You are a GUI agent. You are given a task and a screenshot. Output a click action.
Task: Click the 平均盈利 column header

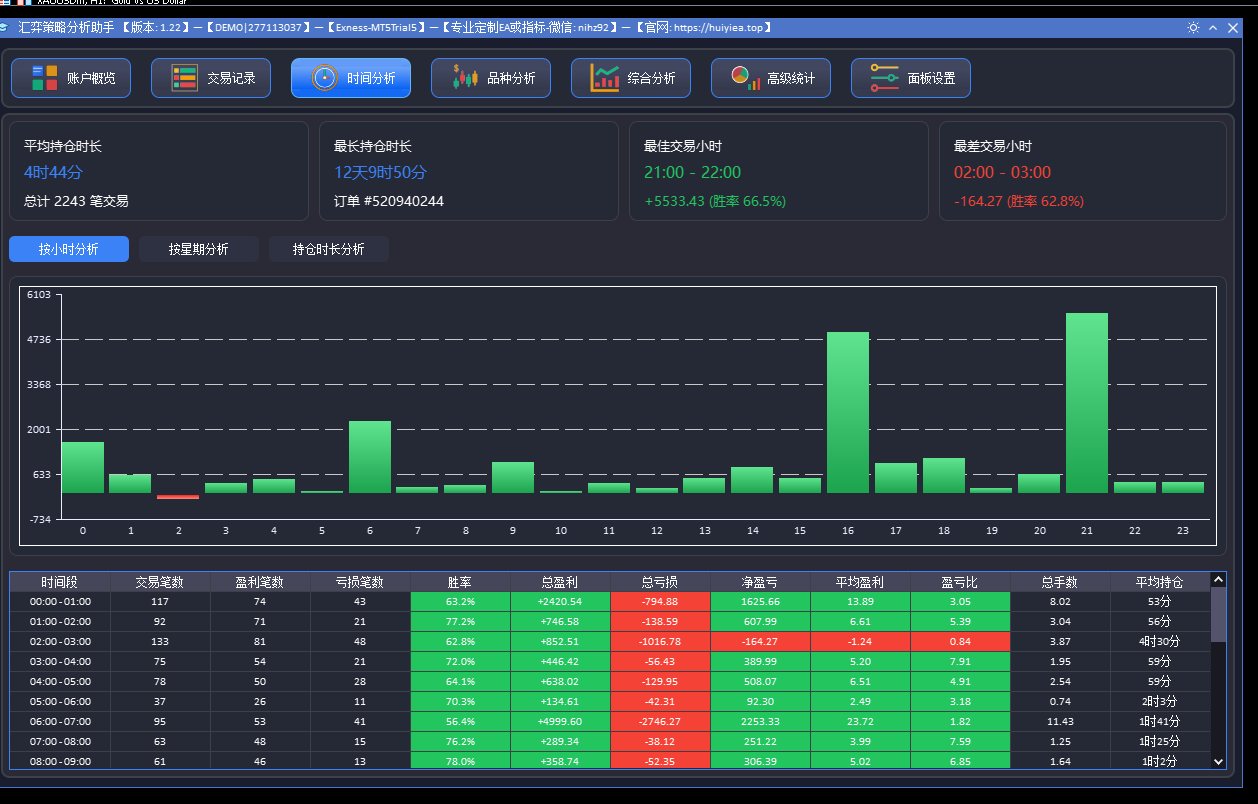pyautogui.click(x=860, y=582)
